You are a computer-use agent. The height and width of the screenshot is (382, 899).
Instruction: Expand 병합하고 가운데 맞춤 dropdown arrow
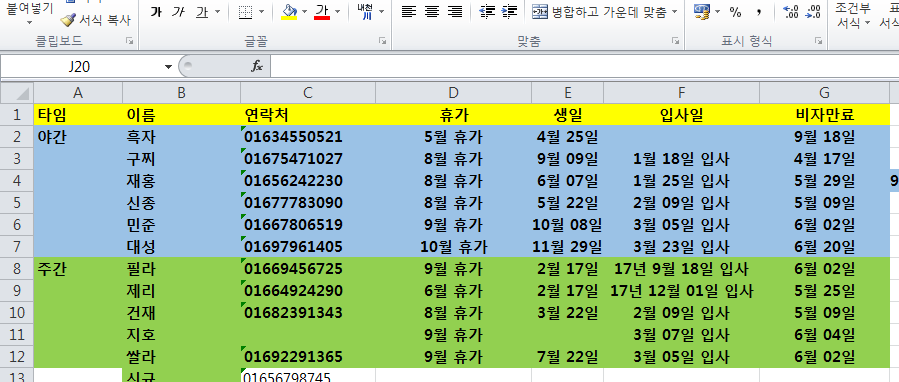[674, 11]
